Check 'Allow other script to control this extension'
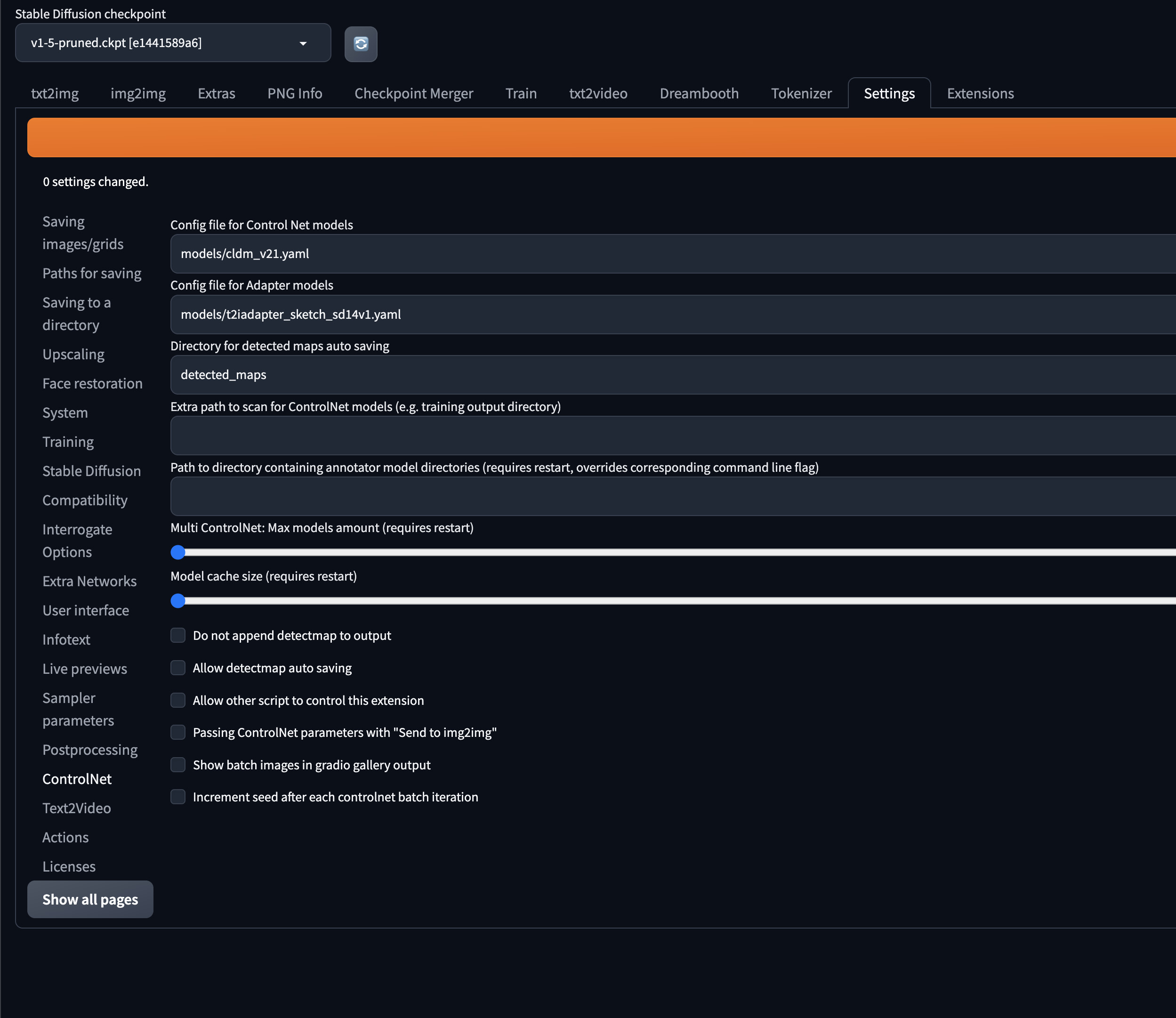The width and height of the screenshot is (1176, 1018). click(x=178, y=700)
